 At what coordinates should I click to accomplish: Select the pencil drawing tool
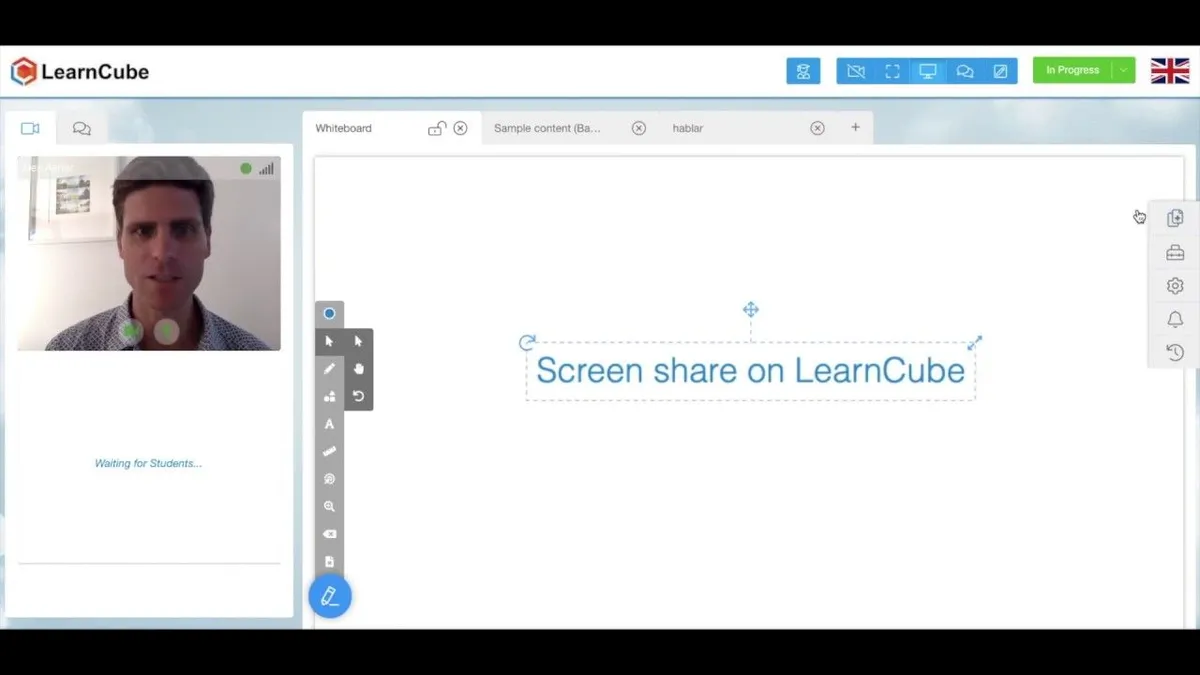click(329, 369)
